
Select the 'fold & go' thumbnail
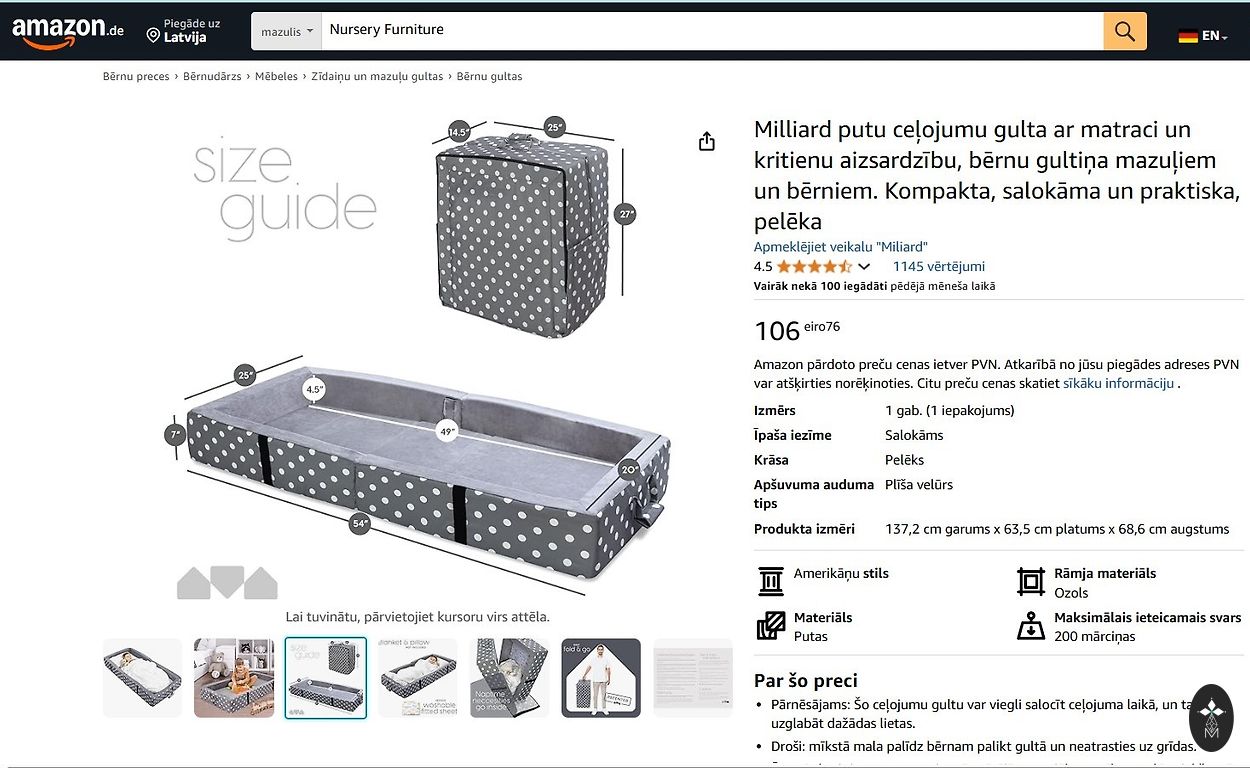[x=601, y=677]
